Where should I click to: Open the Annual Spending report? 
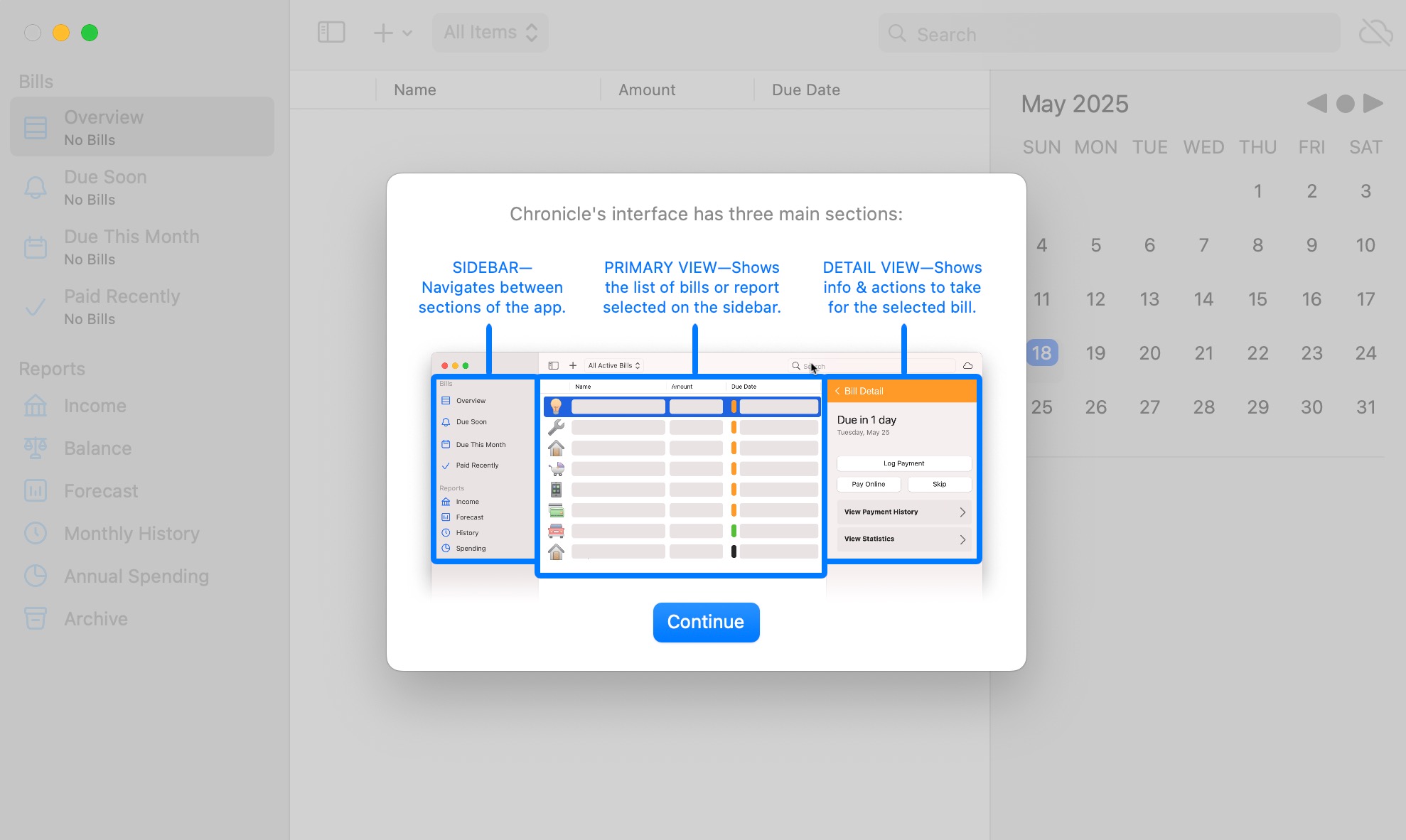tap(142, 576)
